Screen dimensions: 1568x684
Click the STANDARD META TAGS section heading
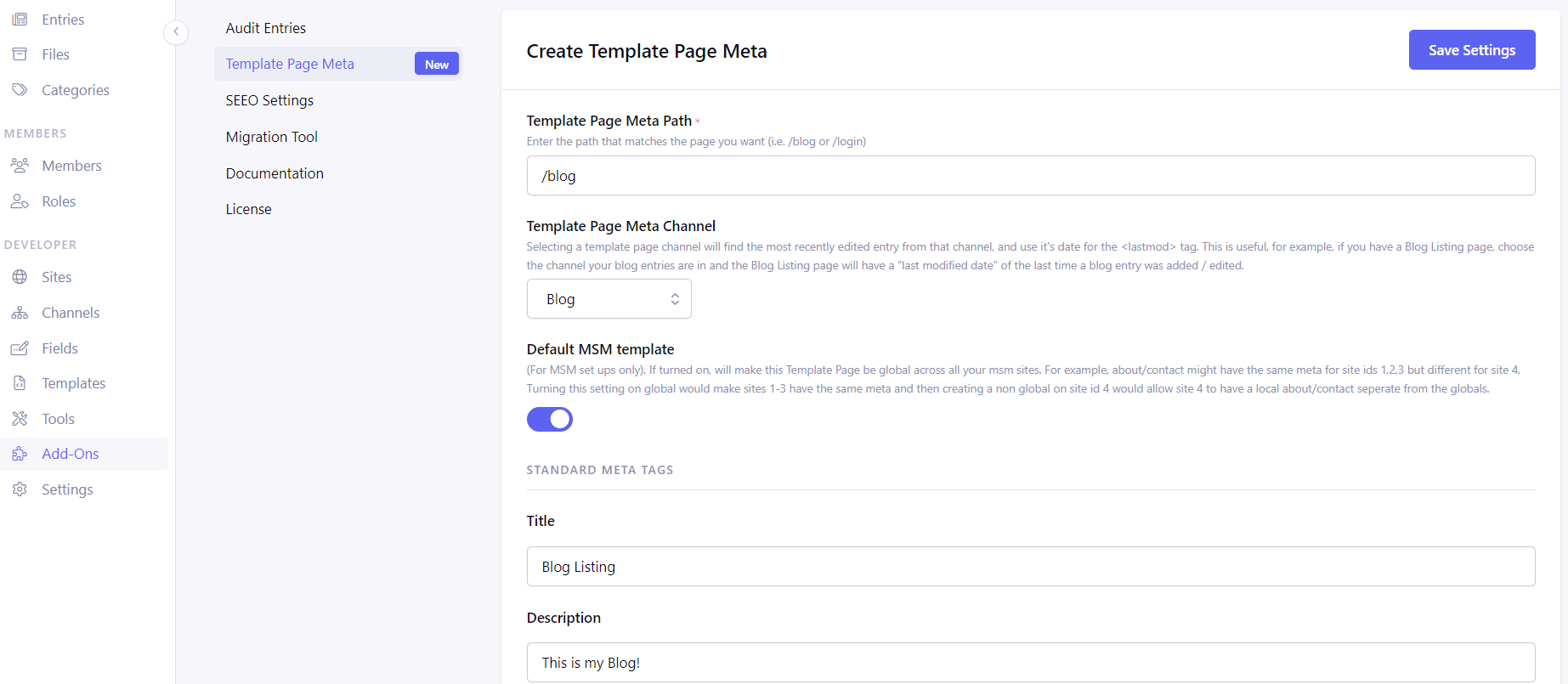pyautogui.click(x=600, y=470)
